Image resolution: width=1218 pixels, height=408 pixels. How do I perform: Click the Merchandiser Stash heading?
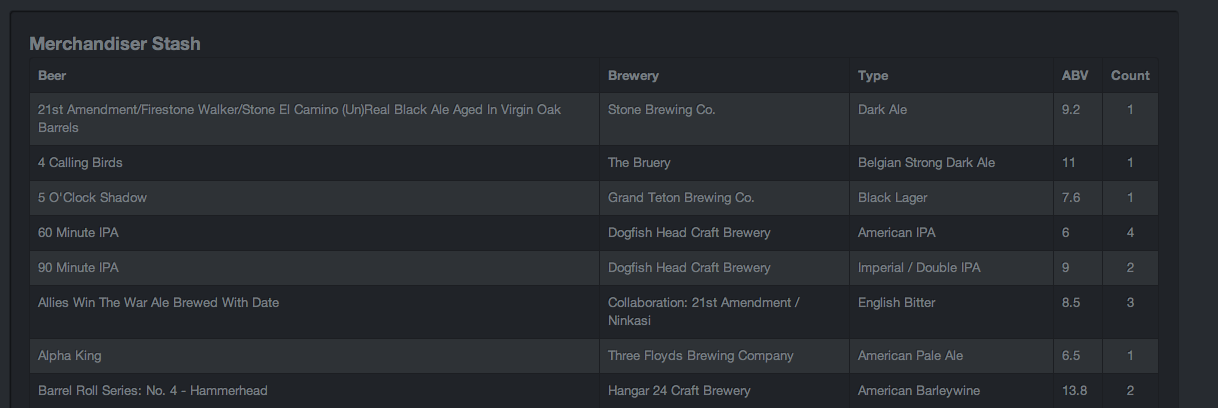(115, 44)
